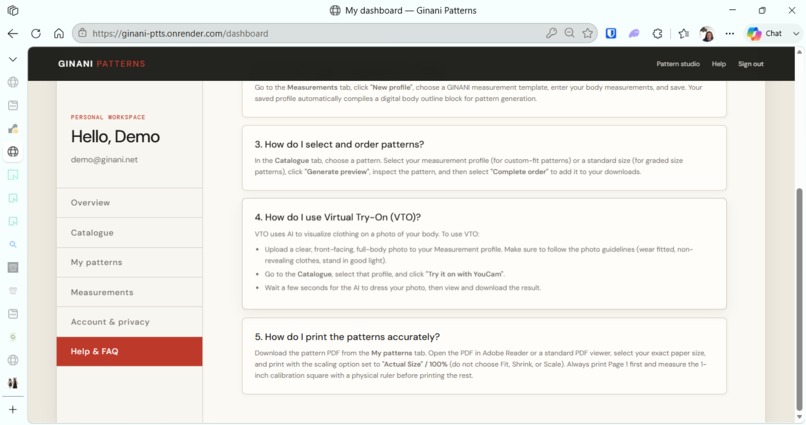Switch to the two dark figures tab

(x=13, y=383)
